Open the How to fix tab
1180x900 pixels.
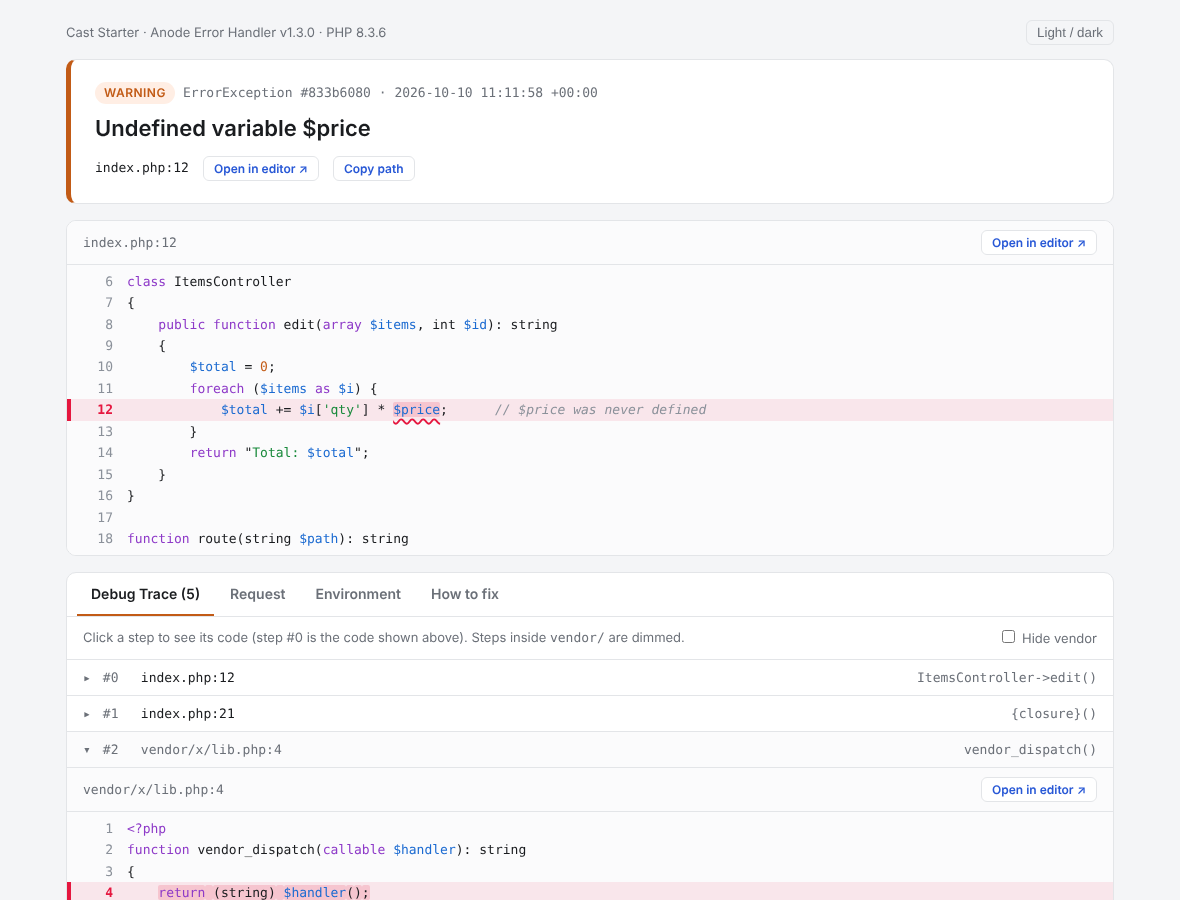pos(465,594)
